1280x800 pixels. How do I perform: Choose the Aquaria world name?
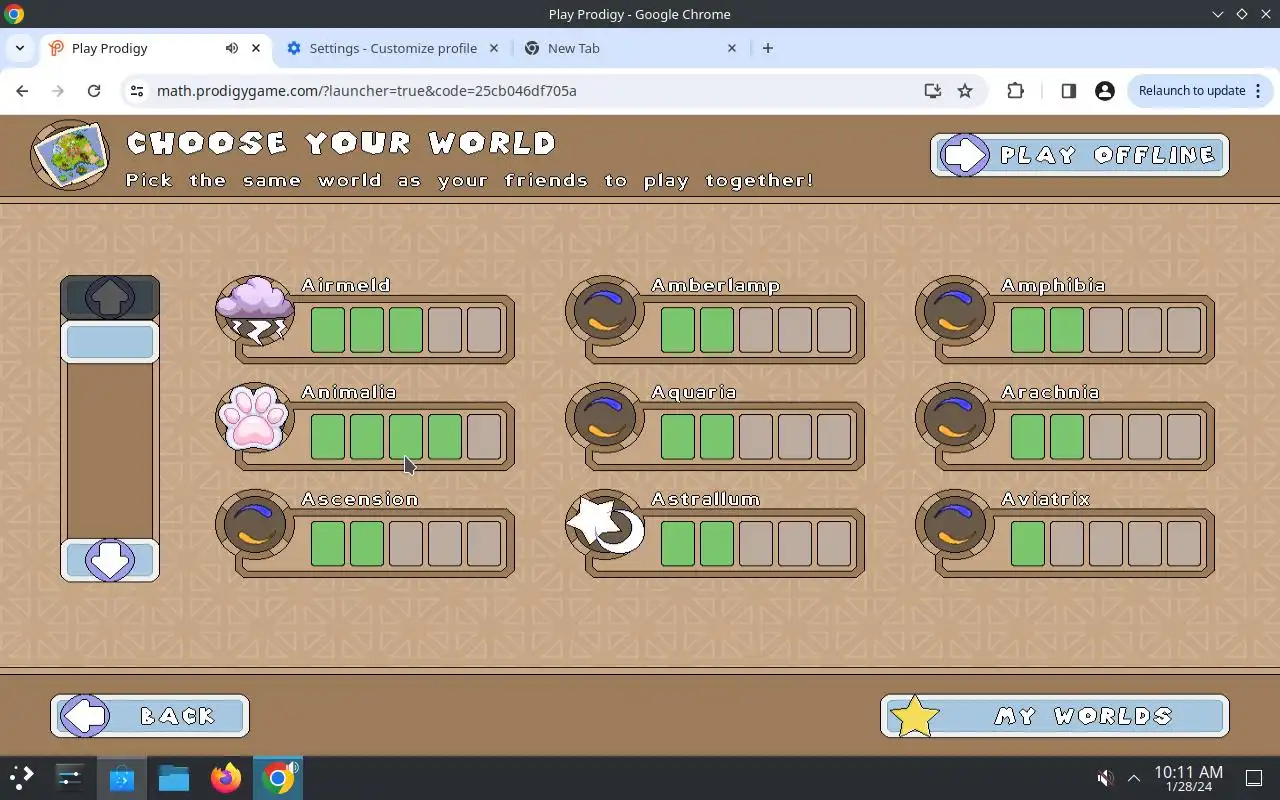pos(694,392)
